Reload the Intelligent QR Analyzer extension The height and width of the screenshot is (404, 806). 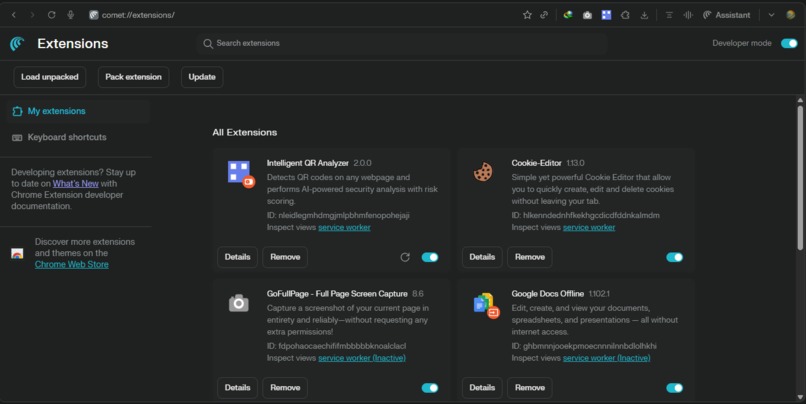click(x=405, y=257)
